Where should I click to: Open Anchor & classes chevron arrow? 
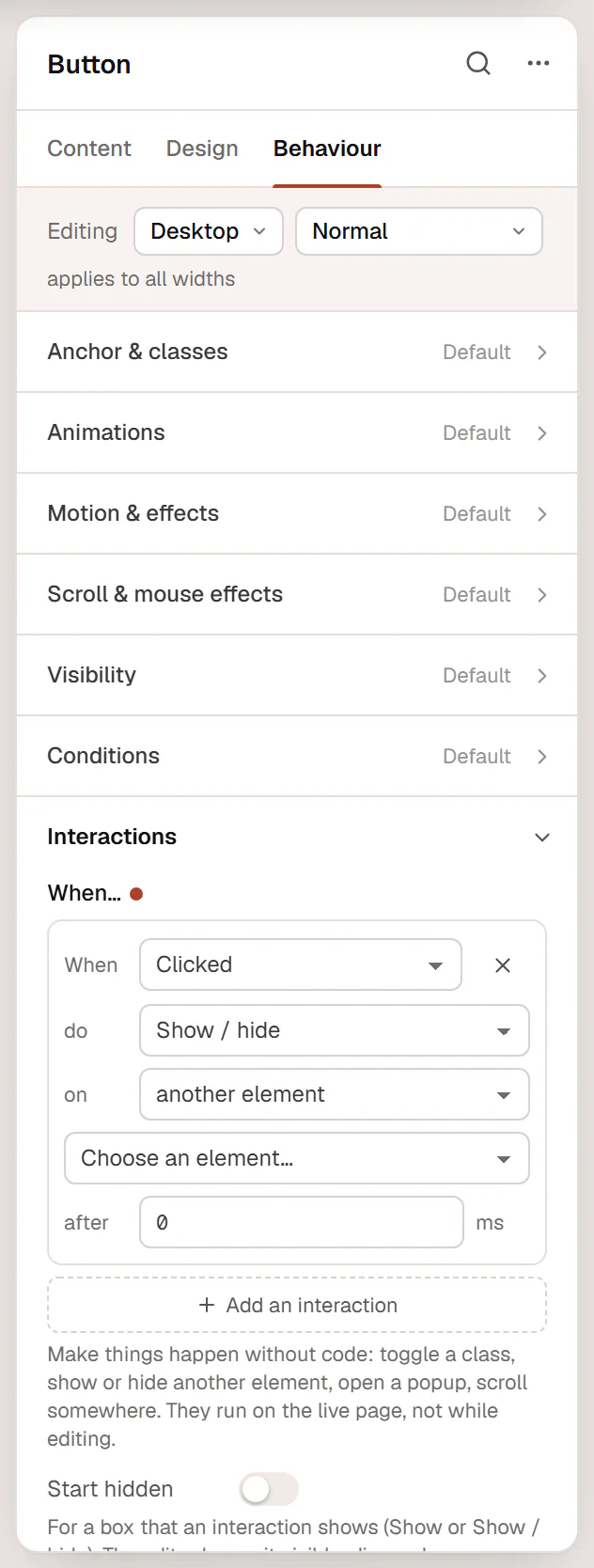pos(542,353)
